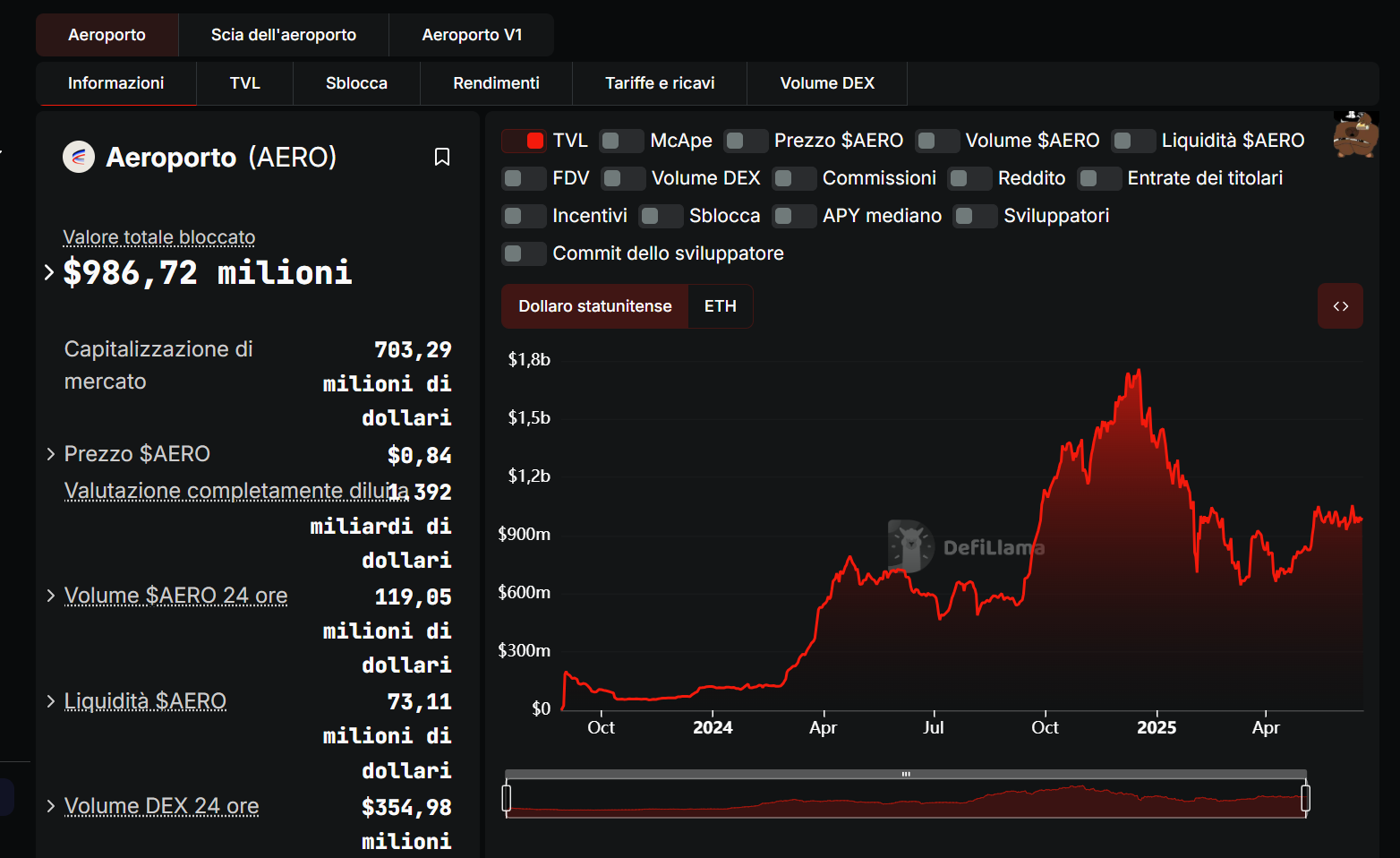Click the Jul label on the x-axis
This screenshot has width=1400, height=858.
(933, 728)
